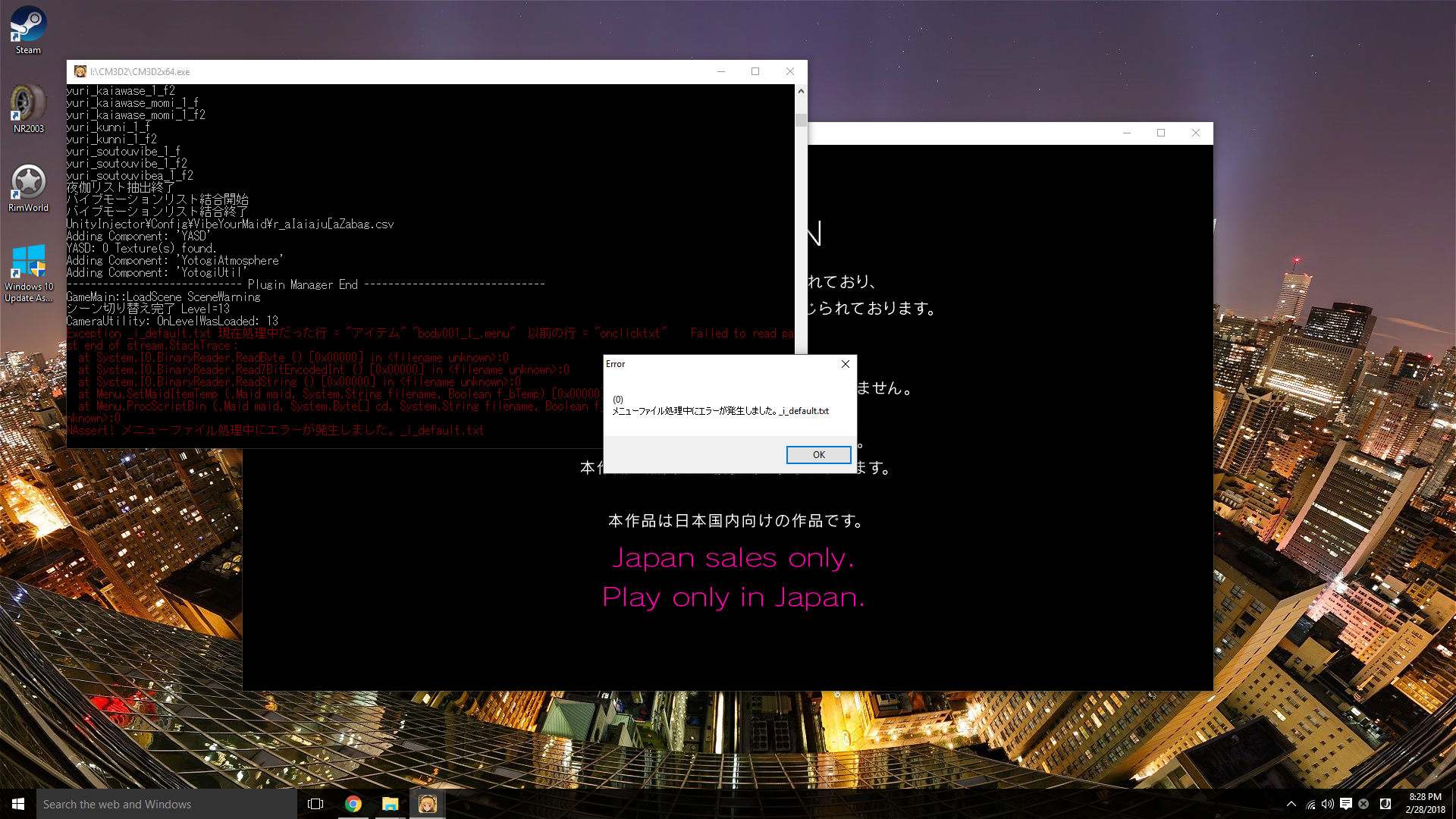
Task: Close the Error dialog with X
Action: point(845,364)
